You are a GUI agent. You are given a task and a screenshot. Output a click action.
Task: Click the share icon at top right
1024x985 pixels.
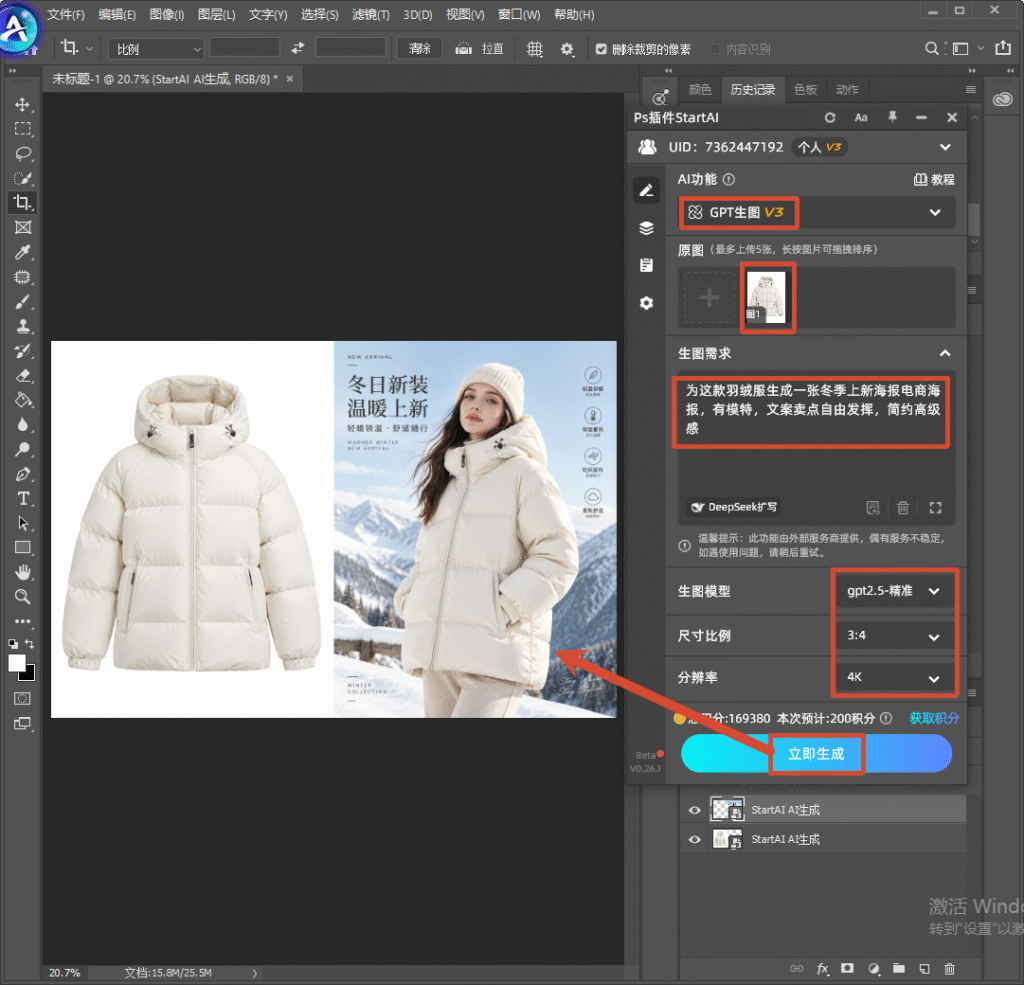tap(1002, 48)
